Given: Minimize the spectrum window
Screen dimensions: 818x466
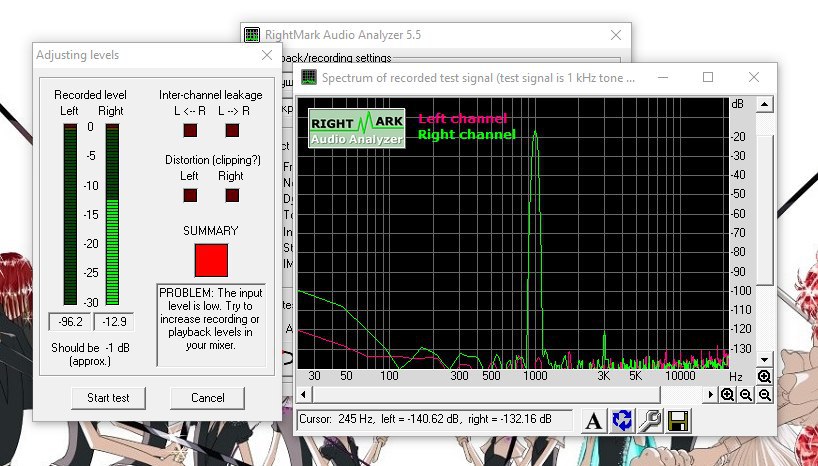Looking at the screenshot, I should click(663, 77).
